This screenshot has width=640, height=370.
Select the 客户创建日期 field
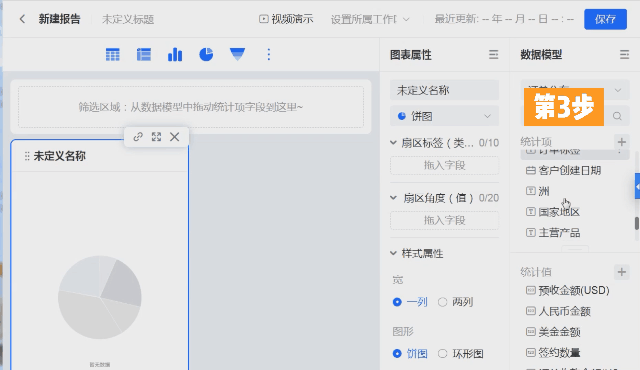click(x=569, y=171)
